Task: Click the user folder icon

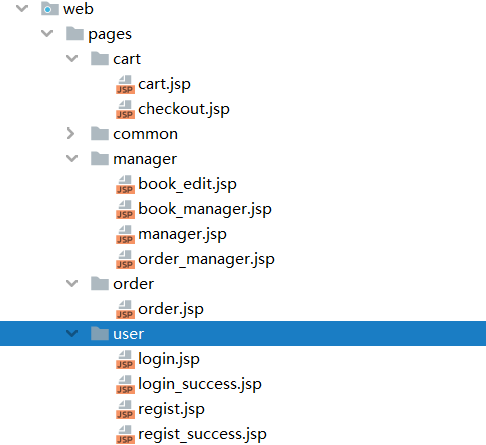Action: (100, 333)
